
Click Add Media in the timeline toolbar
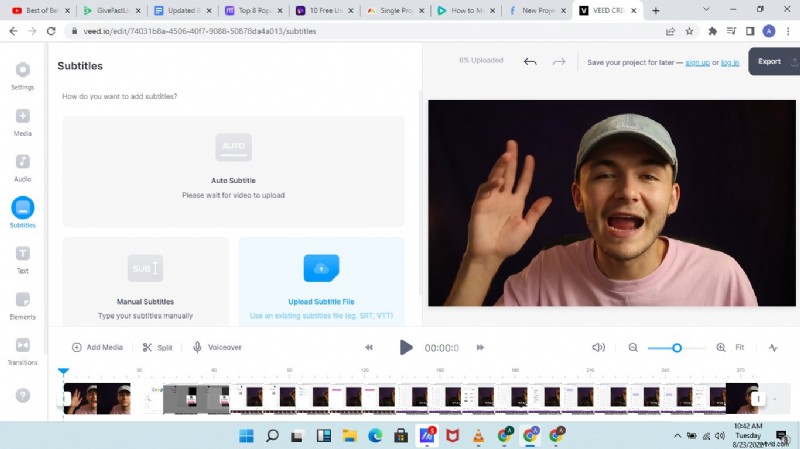97,347
